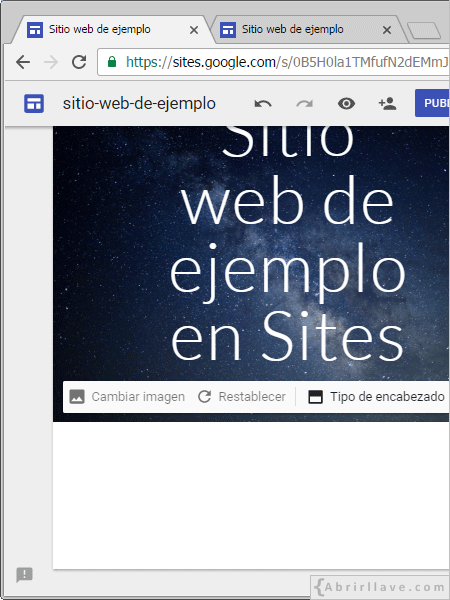Focus the sites.google.com address bar
This screenshot has width=450, height=600.
[x=274, y=62]
